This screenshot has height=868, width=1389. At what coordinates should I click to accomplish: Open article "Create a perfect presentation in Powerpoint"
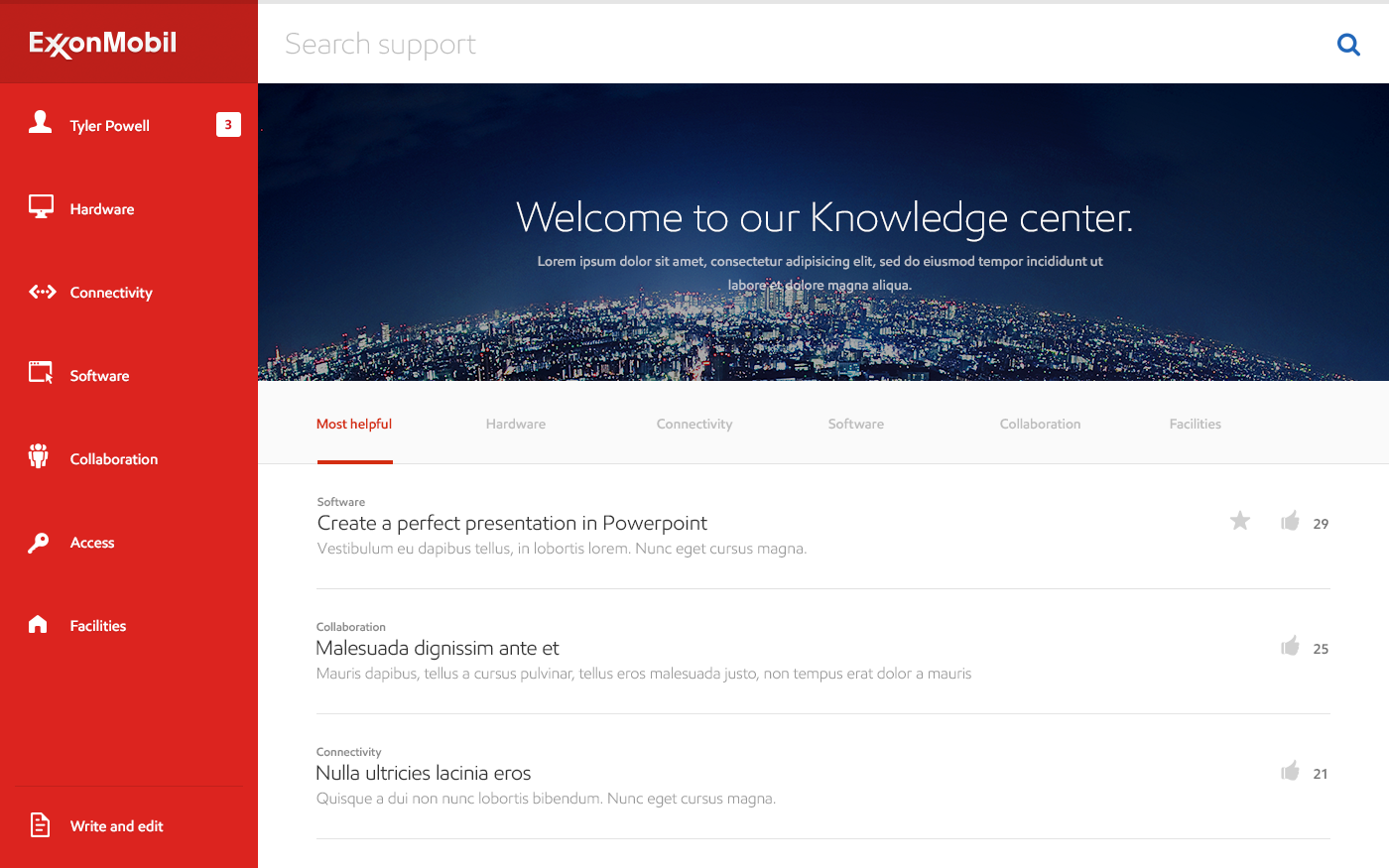[512, 523]
